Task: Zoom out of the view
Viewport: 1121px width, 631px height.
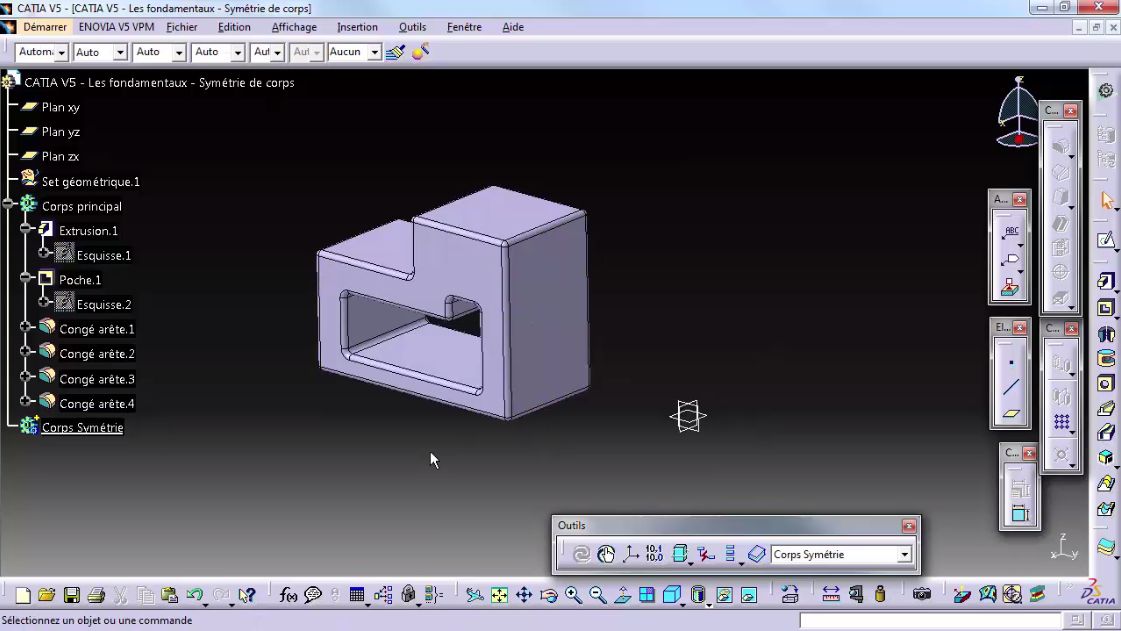Action: click(598, 595)
